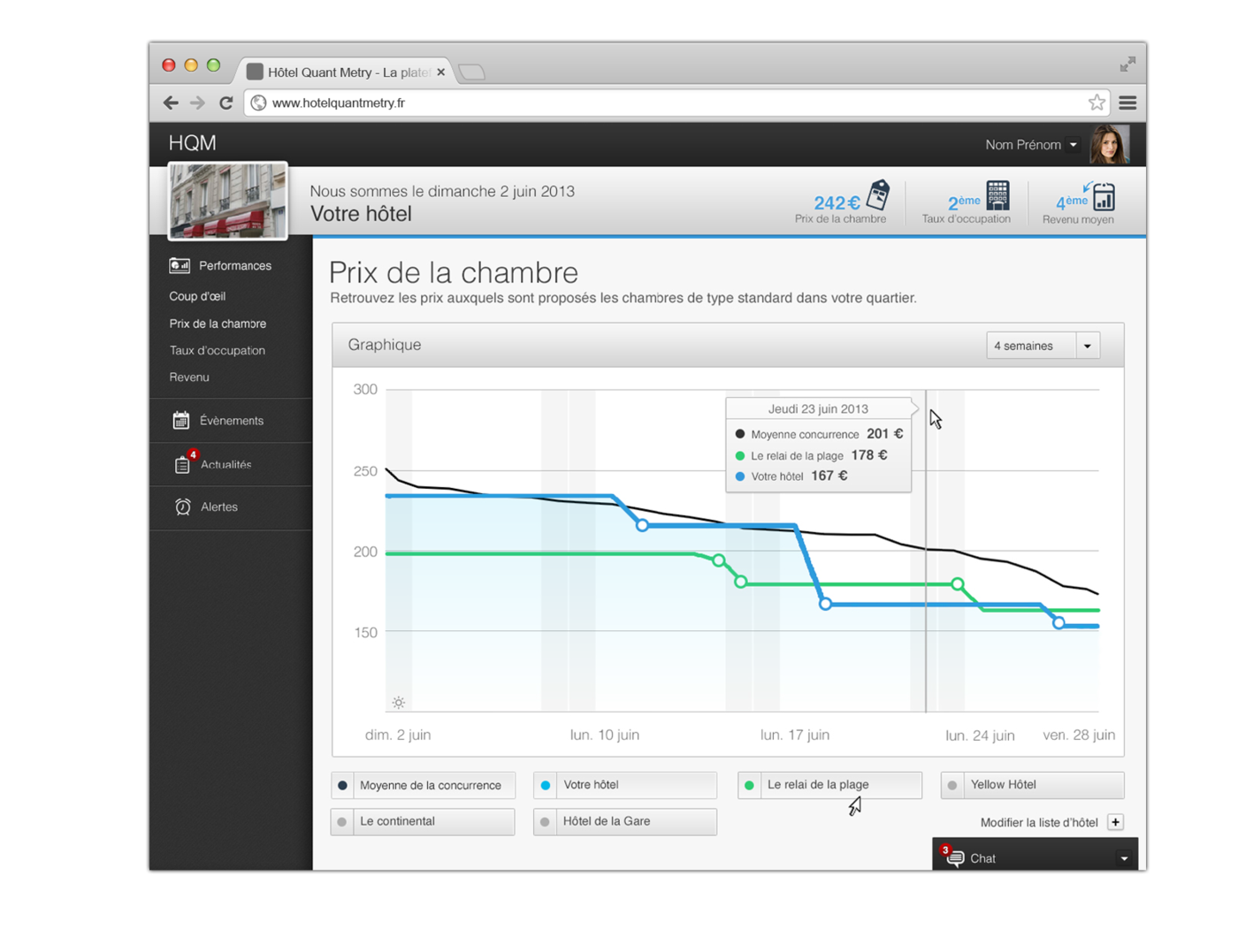Close the Hôtel Quant Metry tab
This screenshot has width=1238, height=952.
(440, 72)
